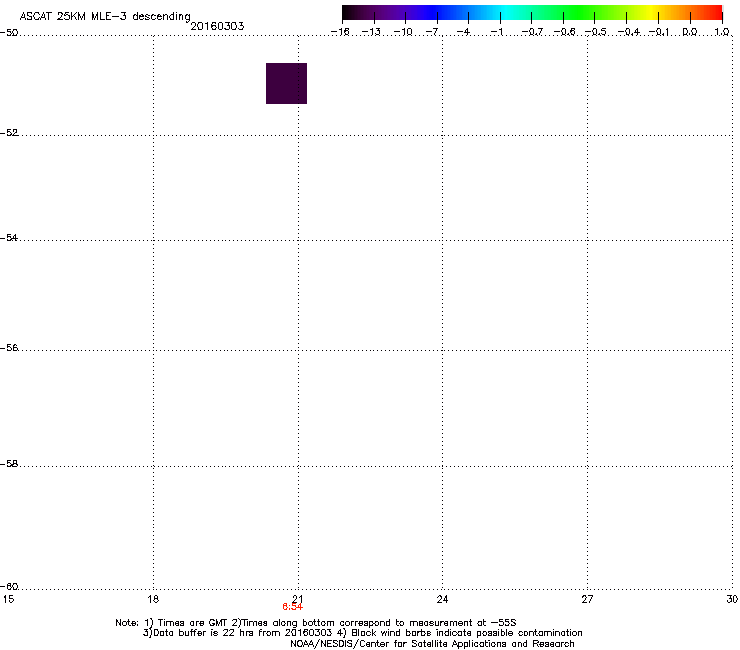Image resolution: width=740 pixels, height=650 pixels.
Task: Click the color bar label -10
Action: [x=403, y=32]
